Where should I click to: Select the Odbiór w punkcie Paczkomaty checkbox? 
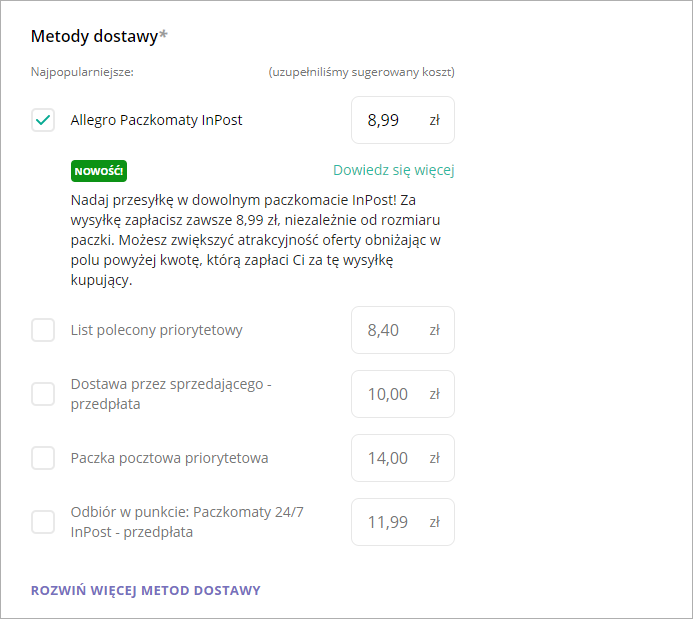coord(43,522)
